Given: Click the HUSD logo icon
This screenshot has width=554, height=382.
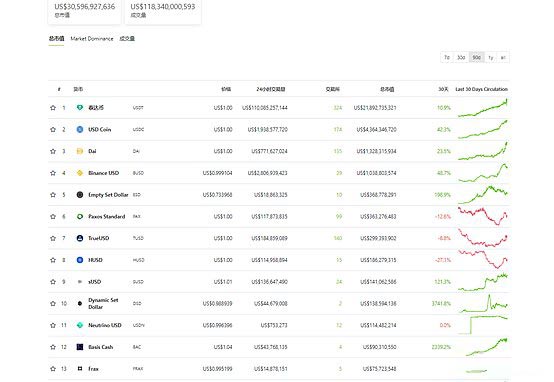Looking at the screenshot, I should click(80, 260).
